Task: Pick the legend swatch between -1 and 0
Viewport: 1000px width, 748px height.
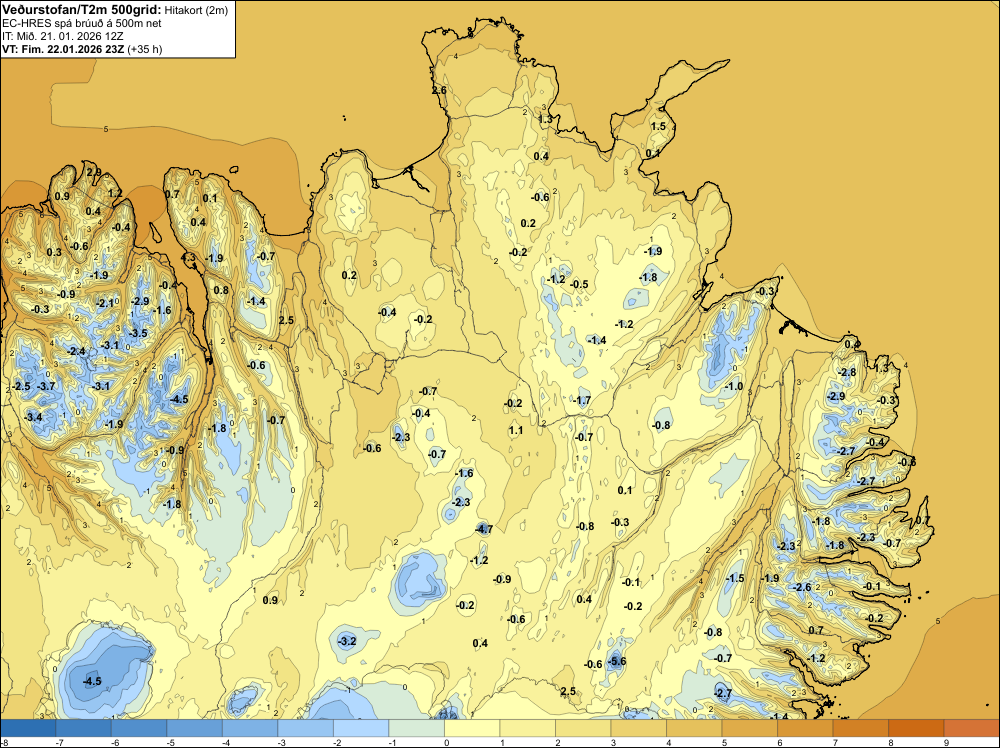Action: pos(416,728)
